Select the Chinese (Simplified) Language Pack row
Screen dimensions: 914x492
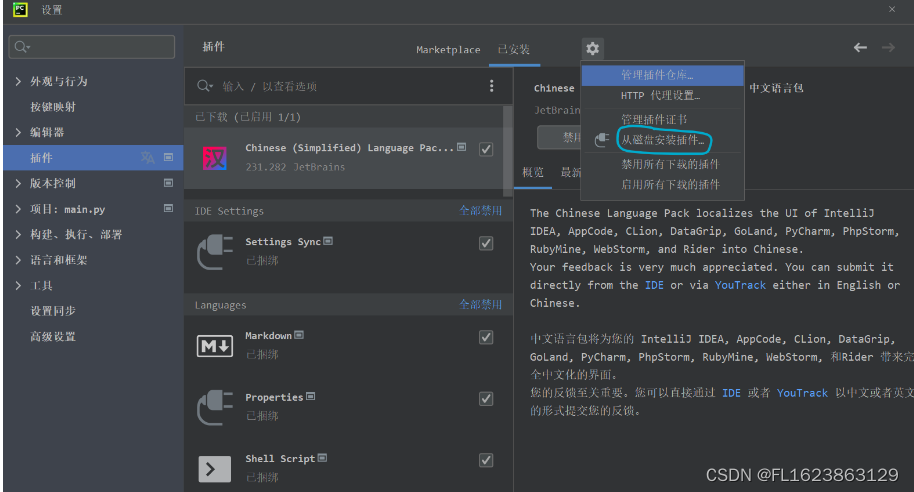click(x=344, y=158)
